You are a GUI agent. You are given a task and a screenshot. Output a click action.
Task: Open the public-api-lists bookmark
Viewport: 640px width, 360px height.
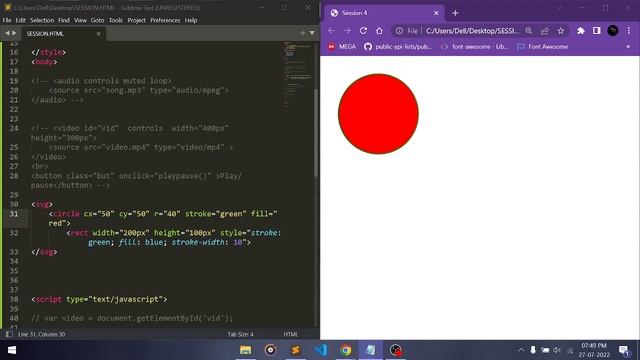tap(398, 47)
